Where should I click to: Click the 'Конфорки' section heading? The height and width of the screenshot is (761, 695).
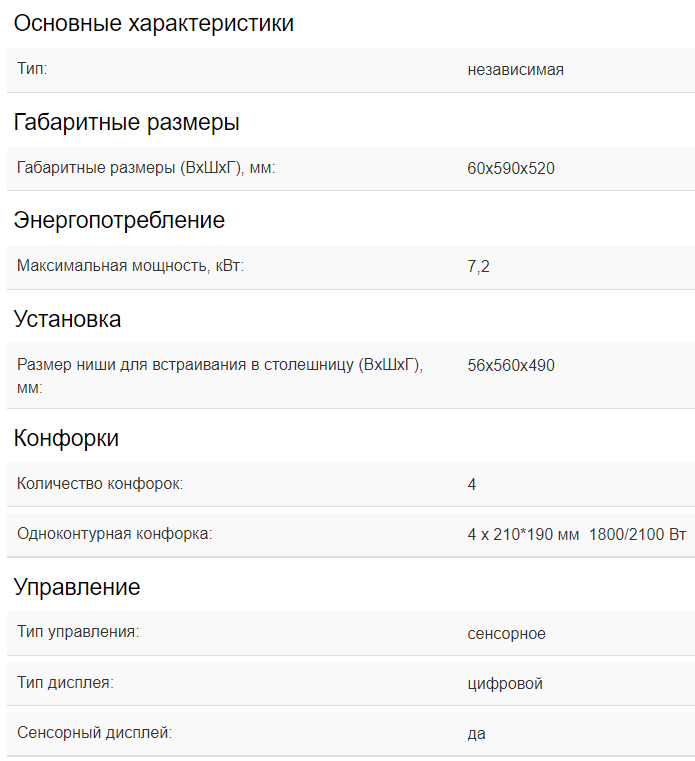66,438
